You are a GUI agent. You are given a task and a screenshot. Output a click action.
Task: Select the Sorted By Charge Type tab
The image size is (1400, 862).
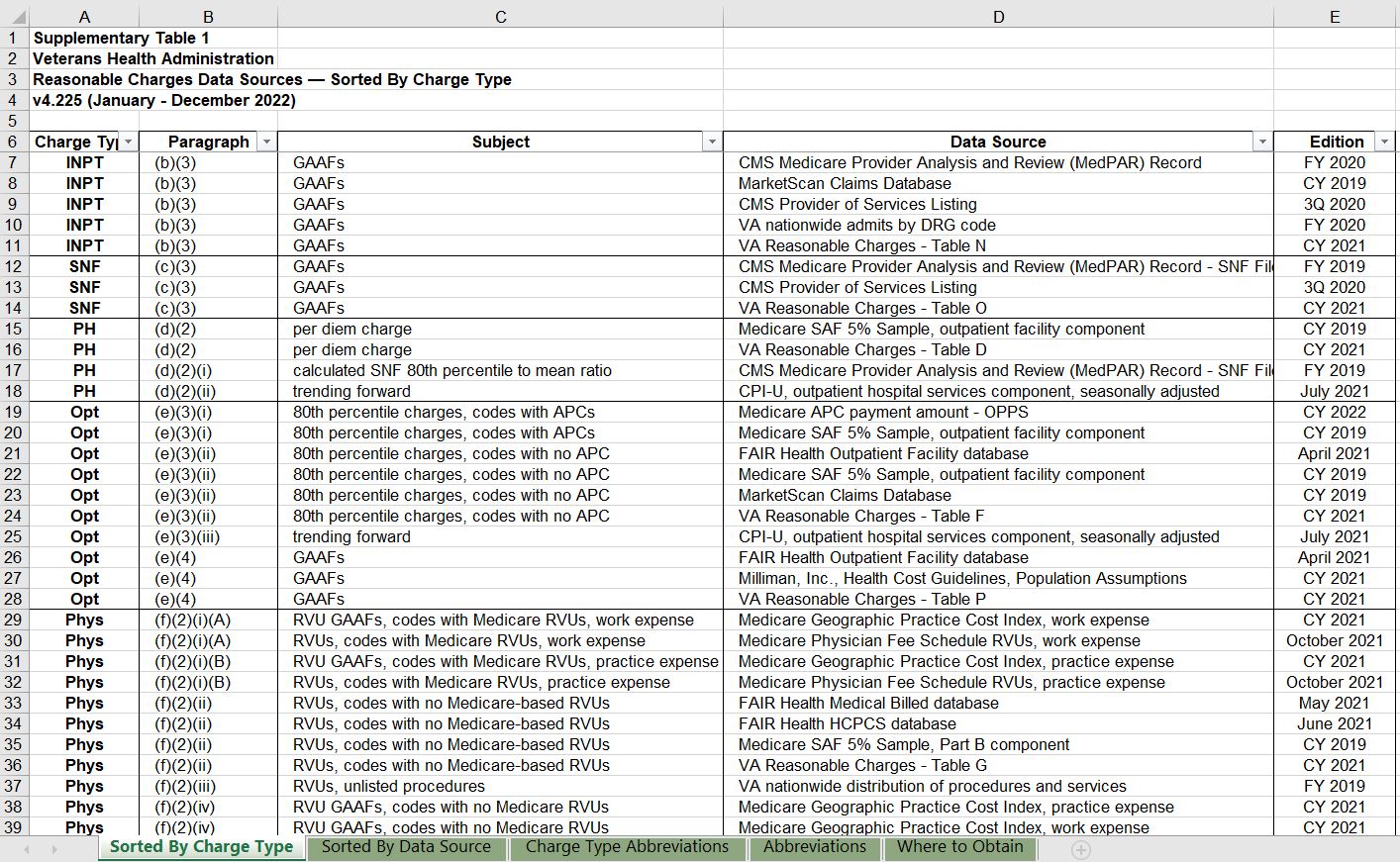coord(201,847)
